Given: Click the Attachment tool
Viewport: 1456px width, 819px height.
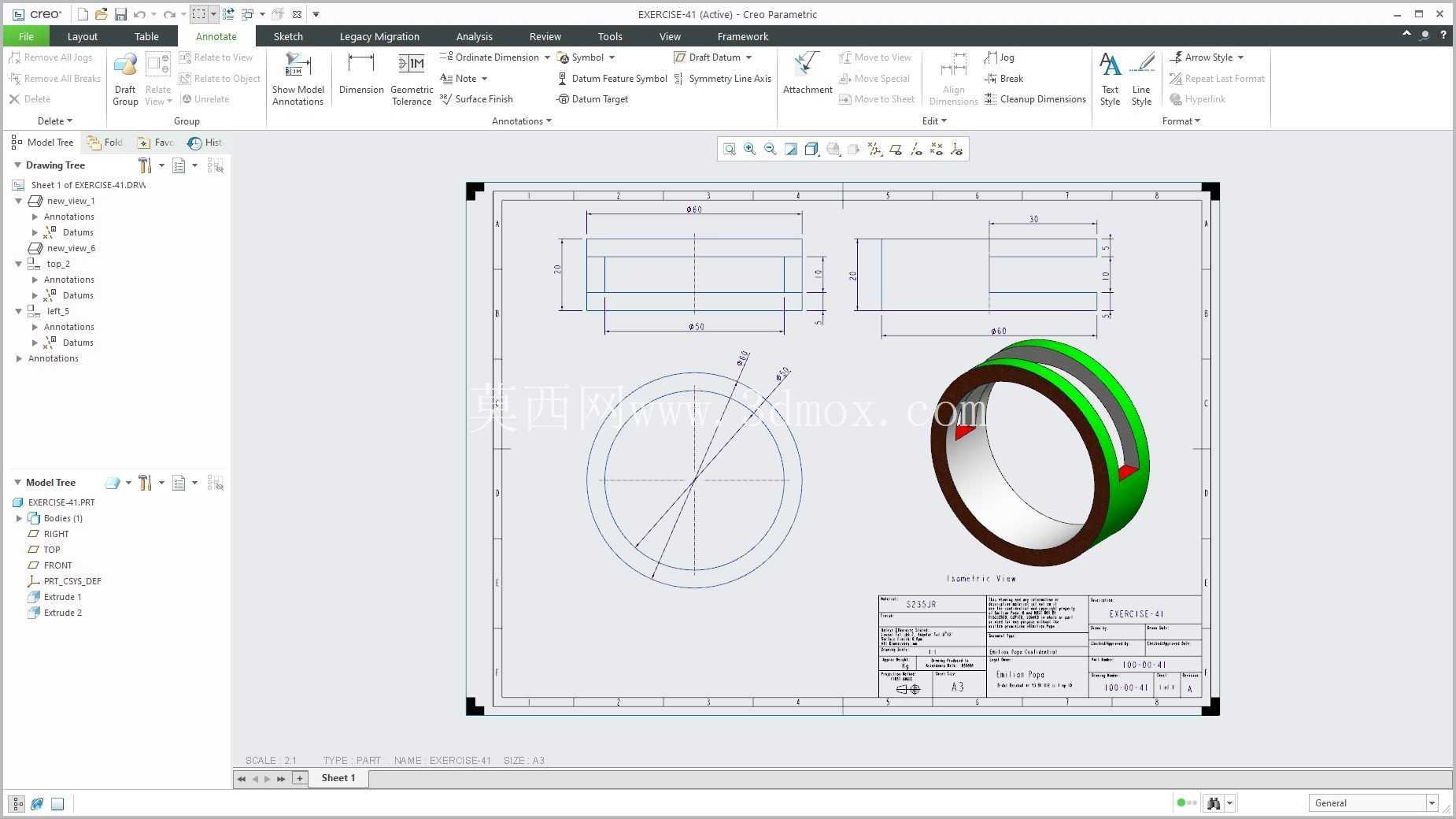Looking at the screenshot, I should click(807, 74).
